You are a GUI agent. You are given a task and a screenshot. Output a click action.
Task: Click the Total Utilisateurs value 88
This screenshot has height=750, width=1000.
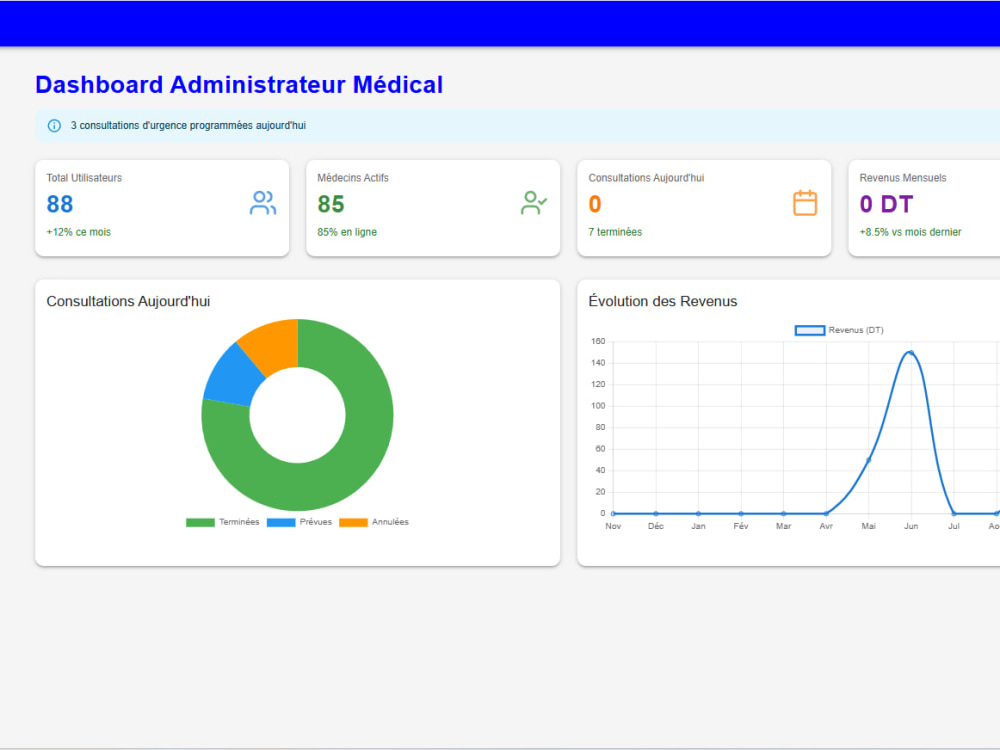click(60, 204)
